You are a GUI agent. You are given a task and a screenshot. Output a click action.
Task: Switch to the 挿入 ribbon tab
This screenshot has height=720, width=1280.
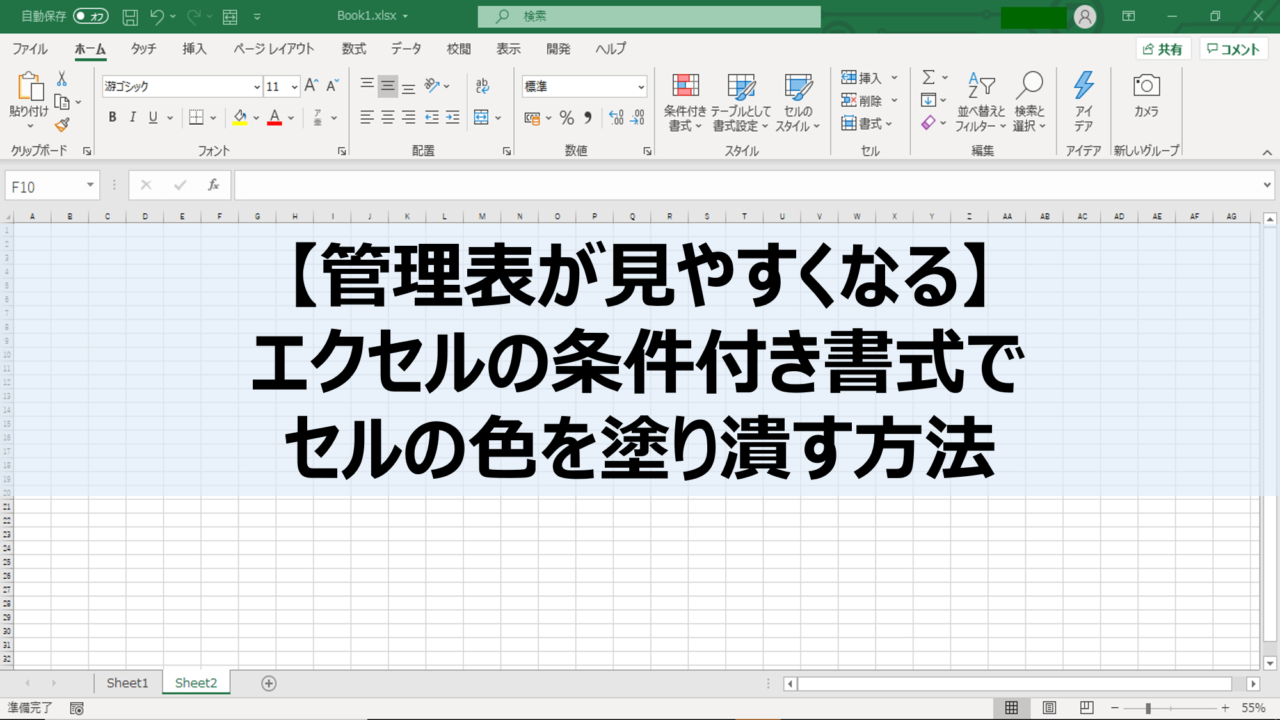click(x=195, y=49)
